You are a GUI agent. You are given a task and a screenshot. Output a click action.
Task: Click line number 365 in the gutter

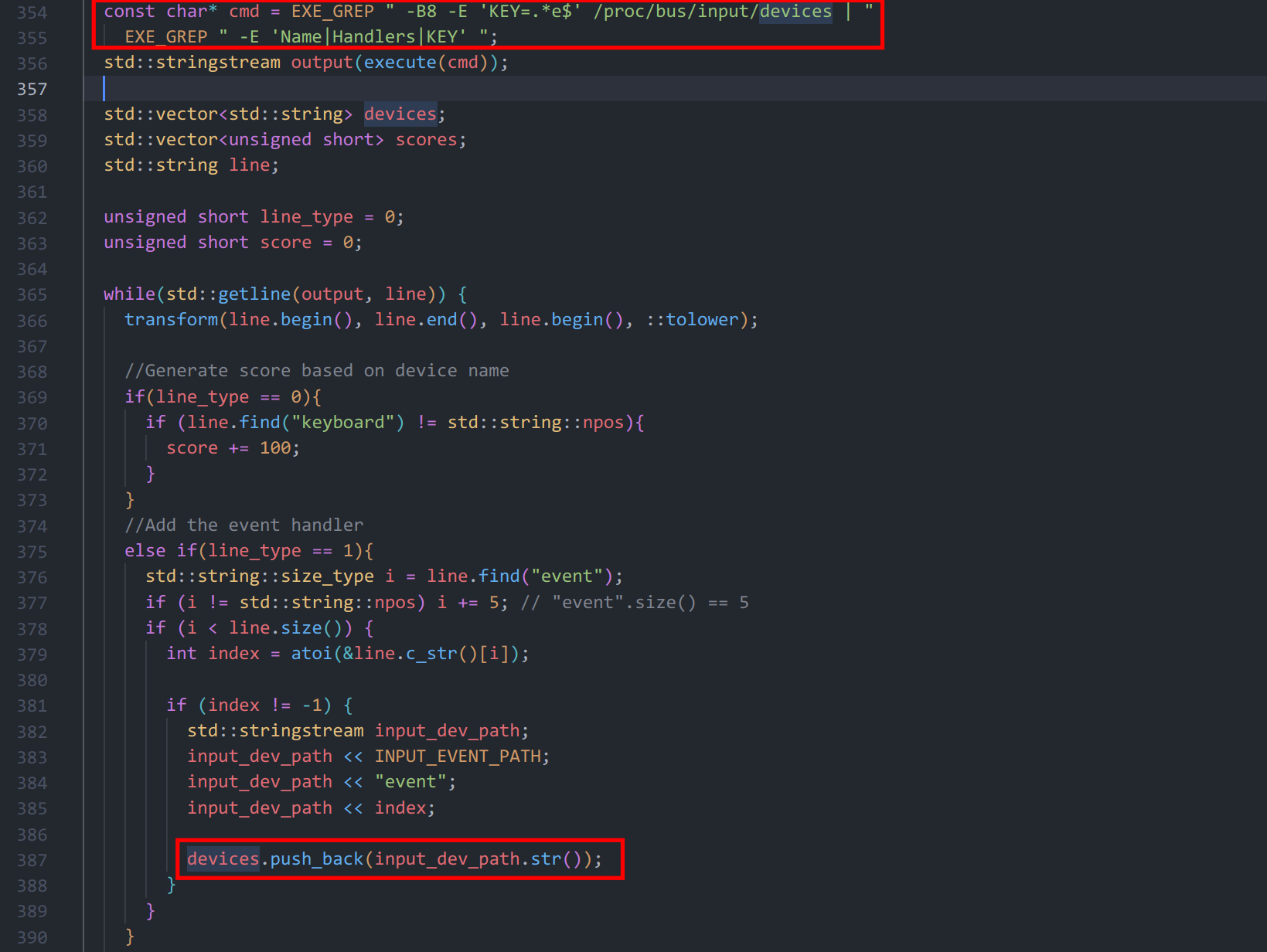coord(32,295)
